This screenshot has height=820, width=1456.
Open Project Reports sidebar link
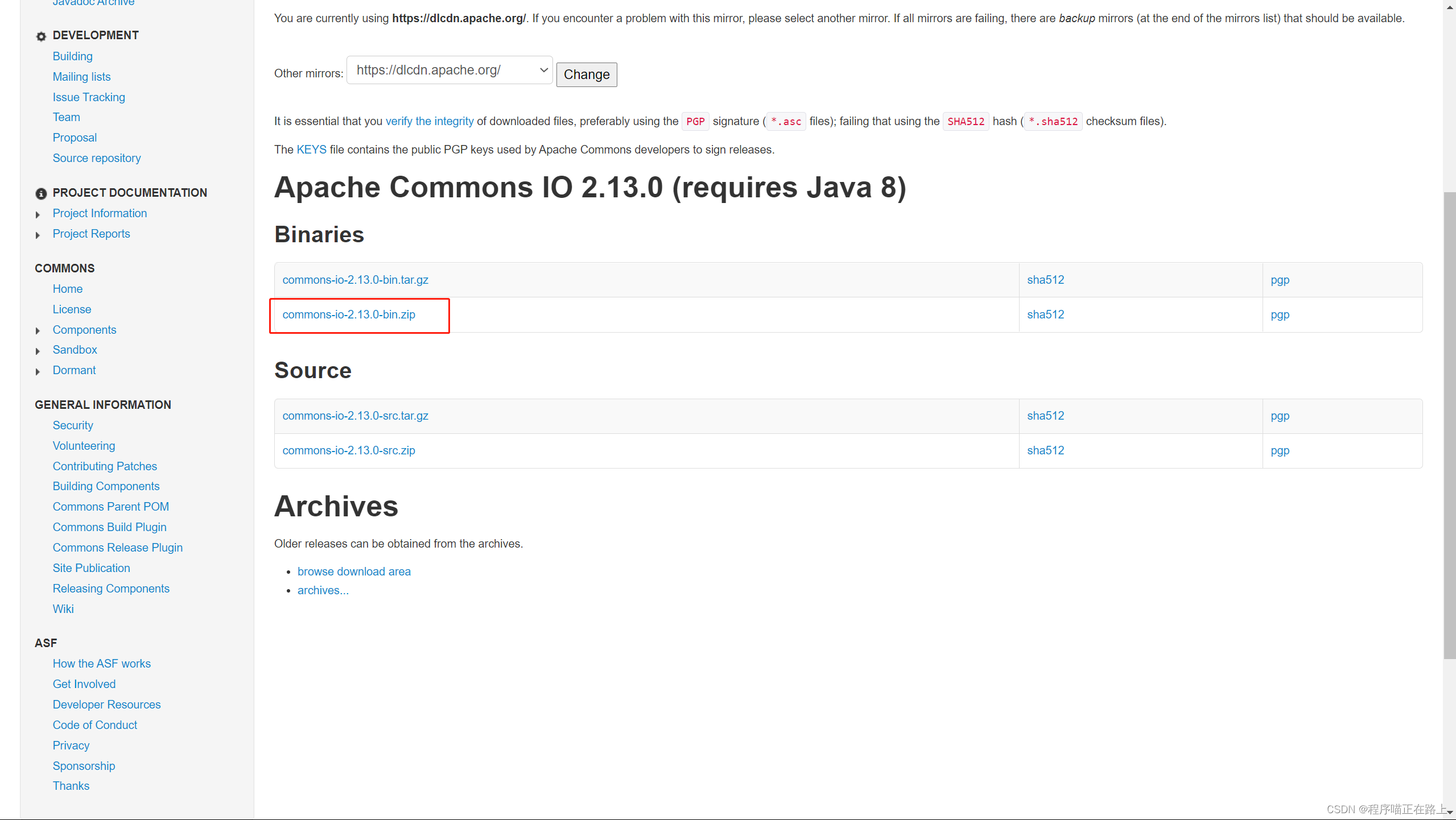[x=91, y=234]
